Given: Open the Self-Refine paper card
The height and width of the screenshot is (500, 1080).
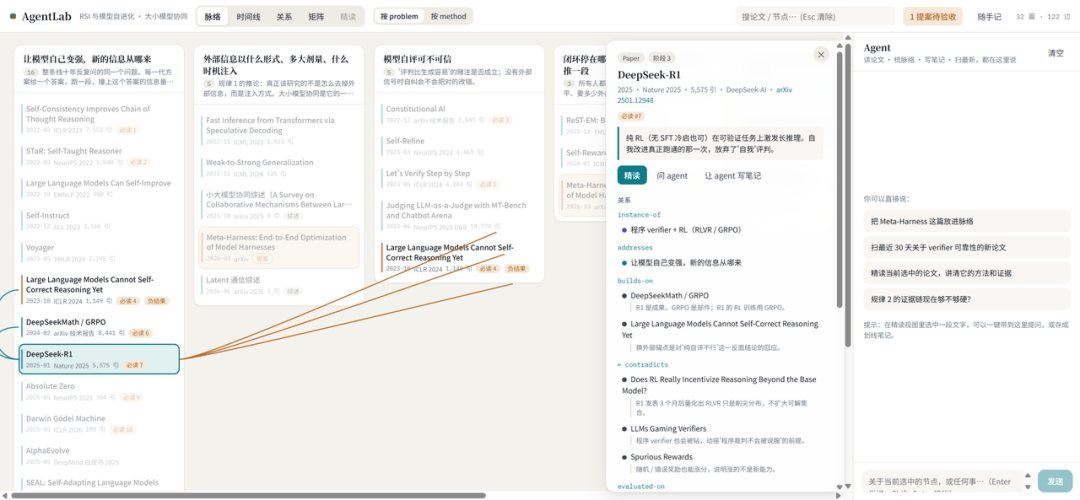Looking at the screenshot, I should click(x=460, y=146).
